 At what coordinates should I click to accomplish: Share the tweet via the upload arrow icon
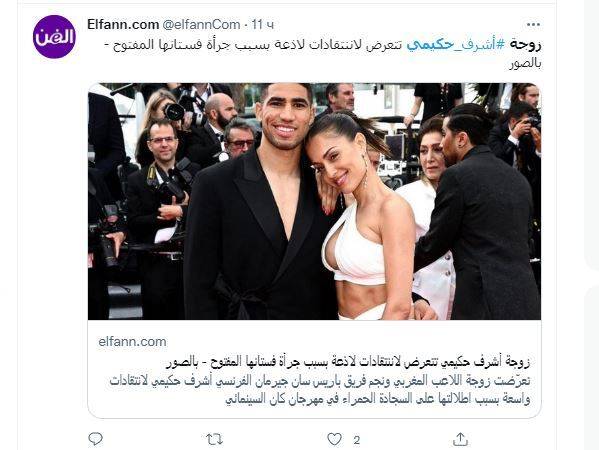tap(460, 439)
